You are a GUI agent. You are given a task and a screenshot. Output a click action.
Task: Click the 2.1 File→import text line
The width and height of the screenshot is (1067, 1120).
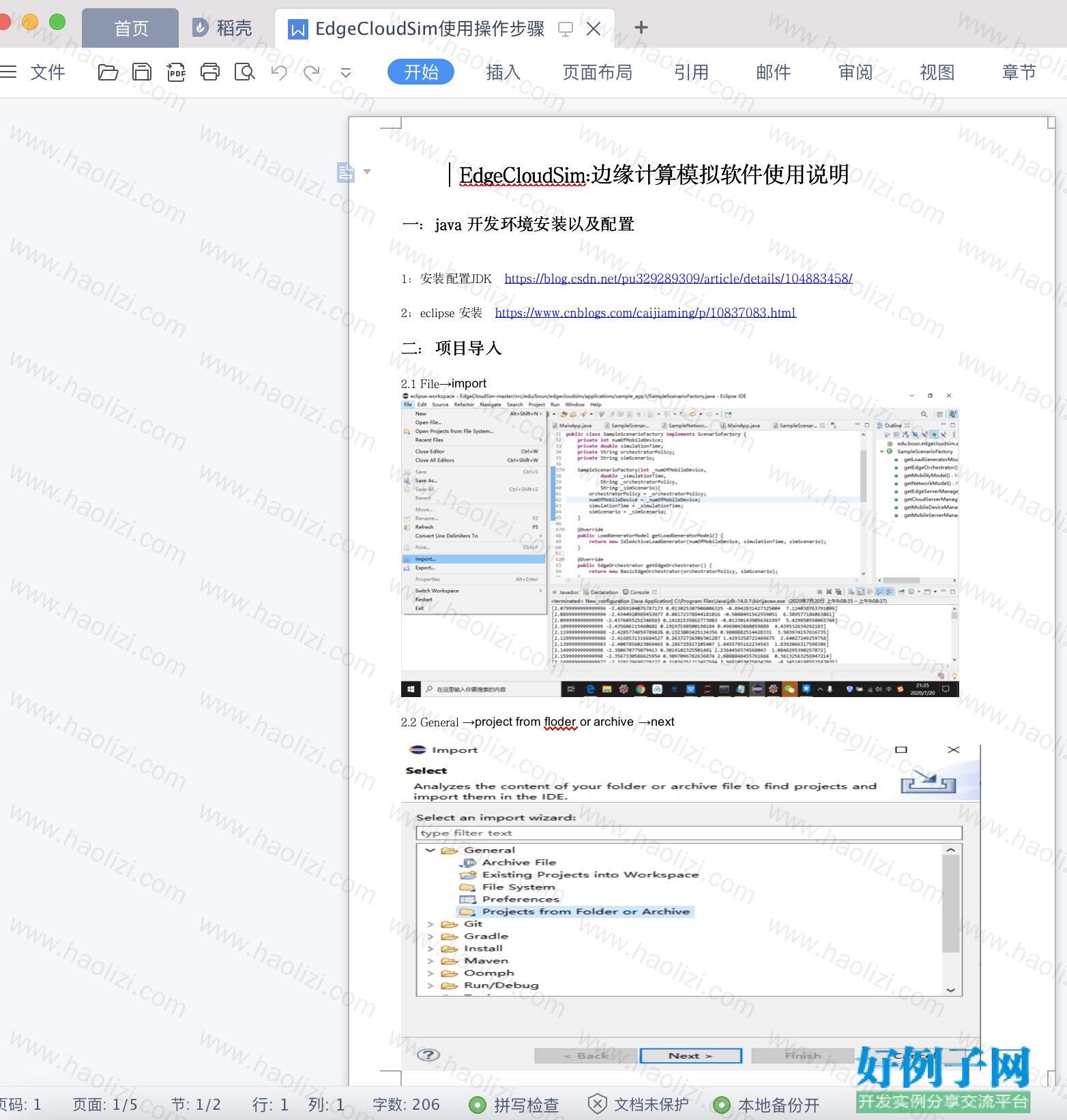443,383
